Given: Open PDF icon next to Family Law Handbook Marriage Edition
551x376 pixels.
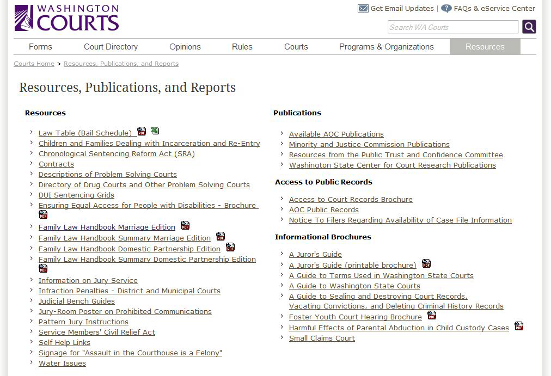Looking at the screenshot, I should pyautogui.click(x=185, y=225).
